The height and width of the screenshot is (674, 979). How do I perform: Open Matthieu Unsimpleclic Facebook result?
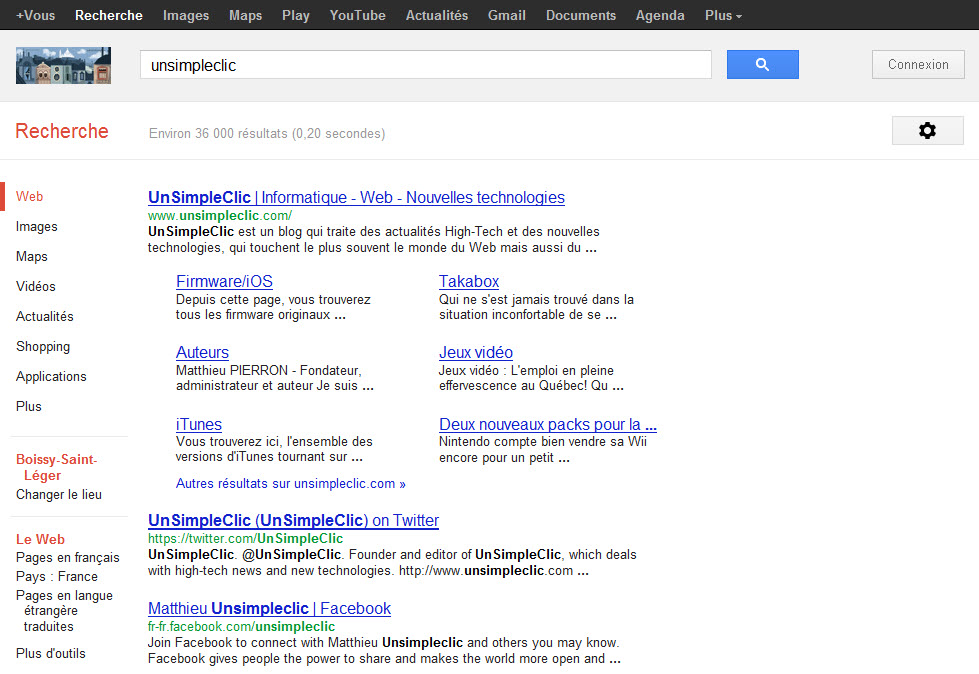click(269, 608)
